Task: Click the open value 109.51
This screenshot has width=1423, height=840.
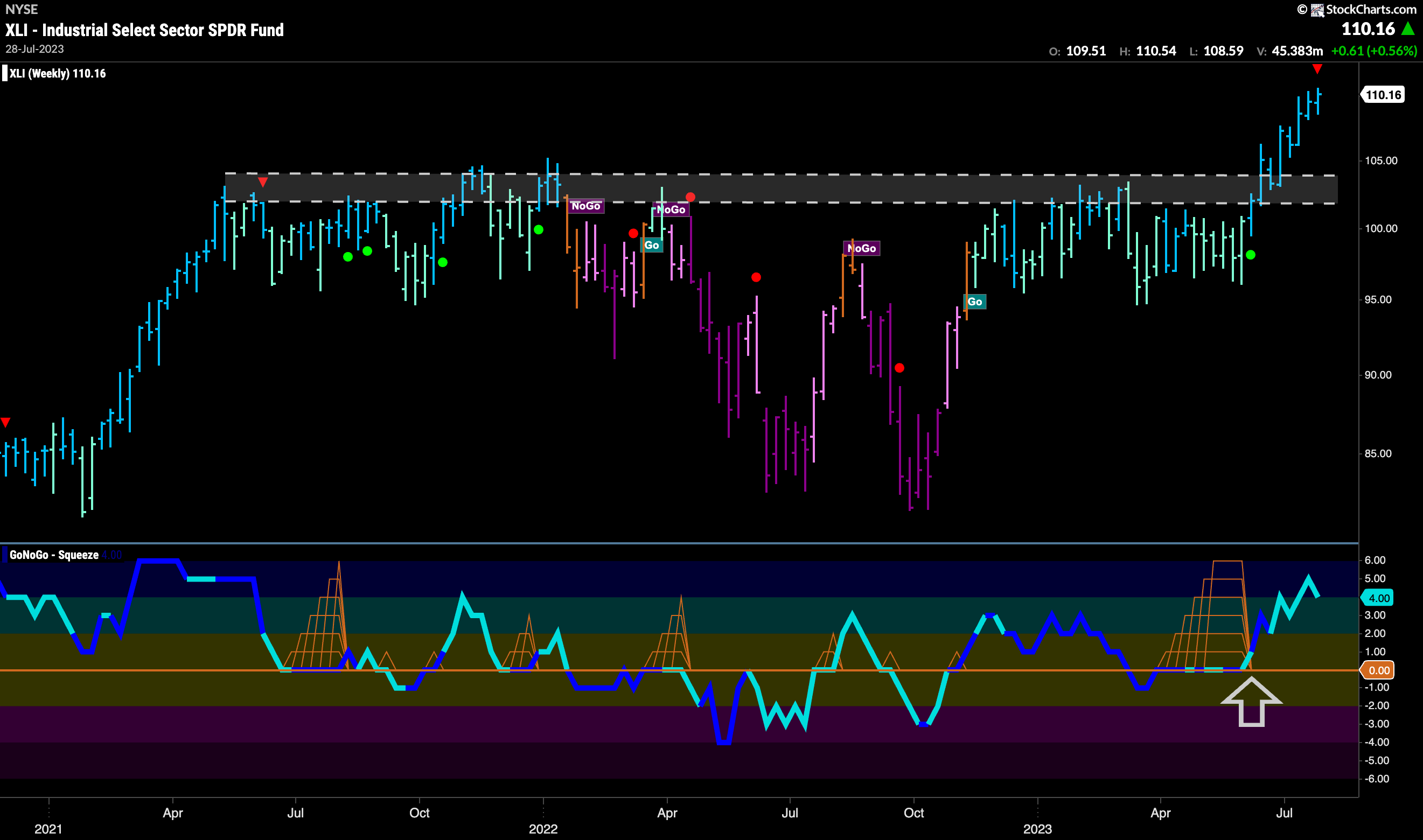Action: tap(1086, 51)
